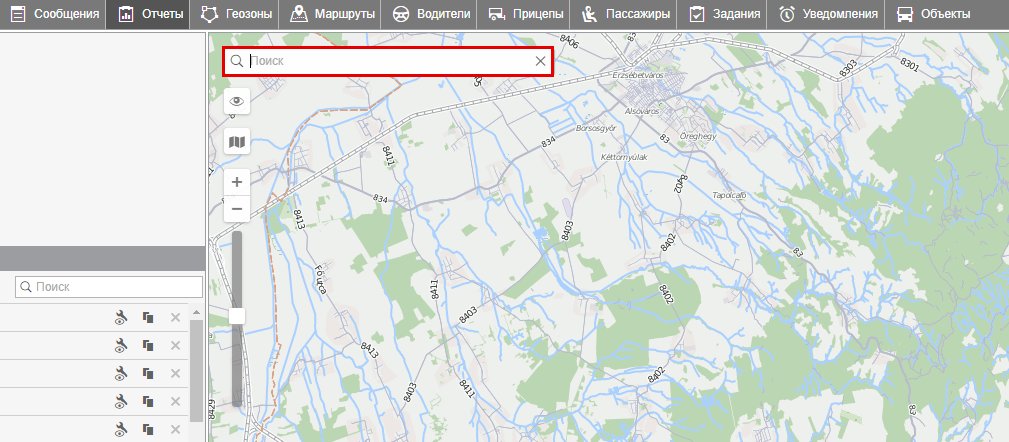Click the map zoom slider handle
1009x442 pixels.
tap(237, 316)
